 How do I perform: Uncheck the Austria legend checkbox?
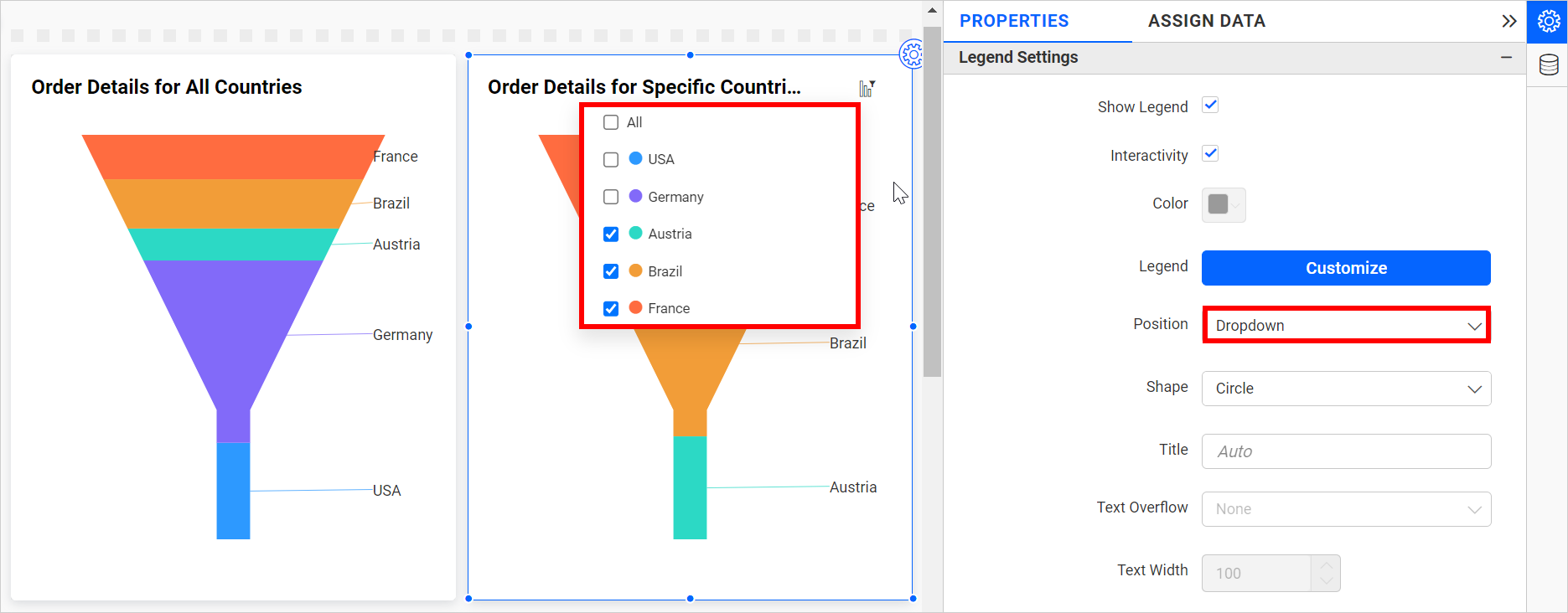[611, 234]
